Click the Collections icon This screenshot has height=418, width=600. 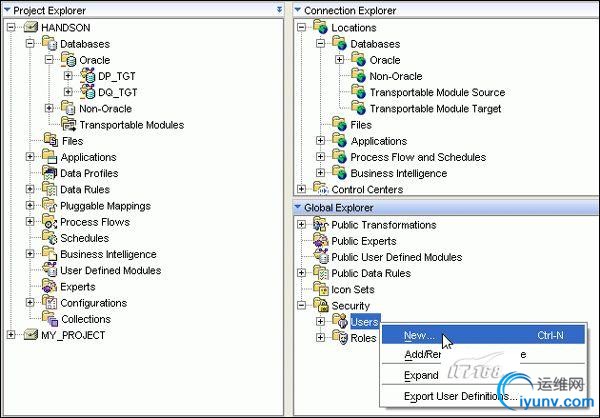coord(50,318)
